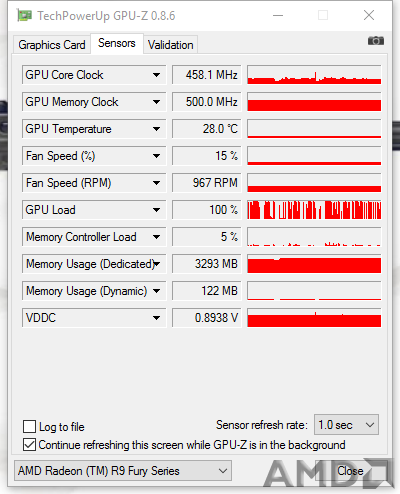This screenshot has width=400, height=494.
Task: Click the Memory Usage (Dedicated) graph
Action: [314, 264]
